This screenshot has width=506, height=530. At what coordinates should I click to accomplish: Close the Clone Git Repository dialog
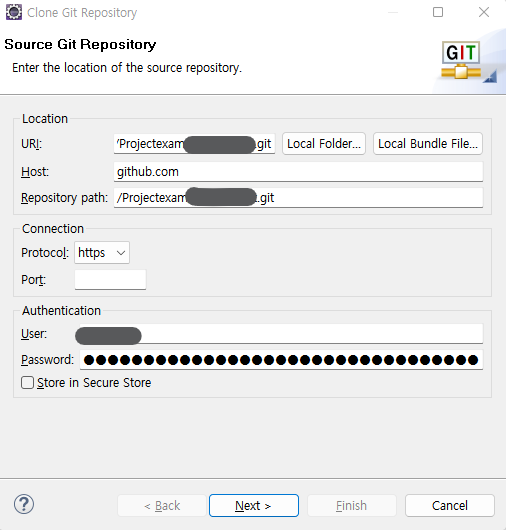pos(484,12)
